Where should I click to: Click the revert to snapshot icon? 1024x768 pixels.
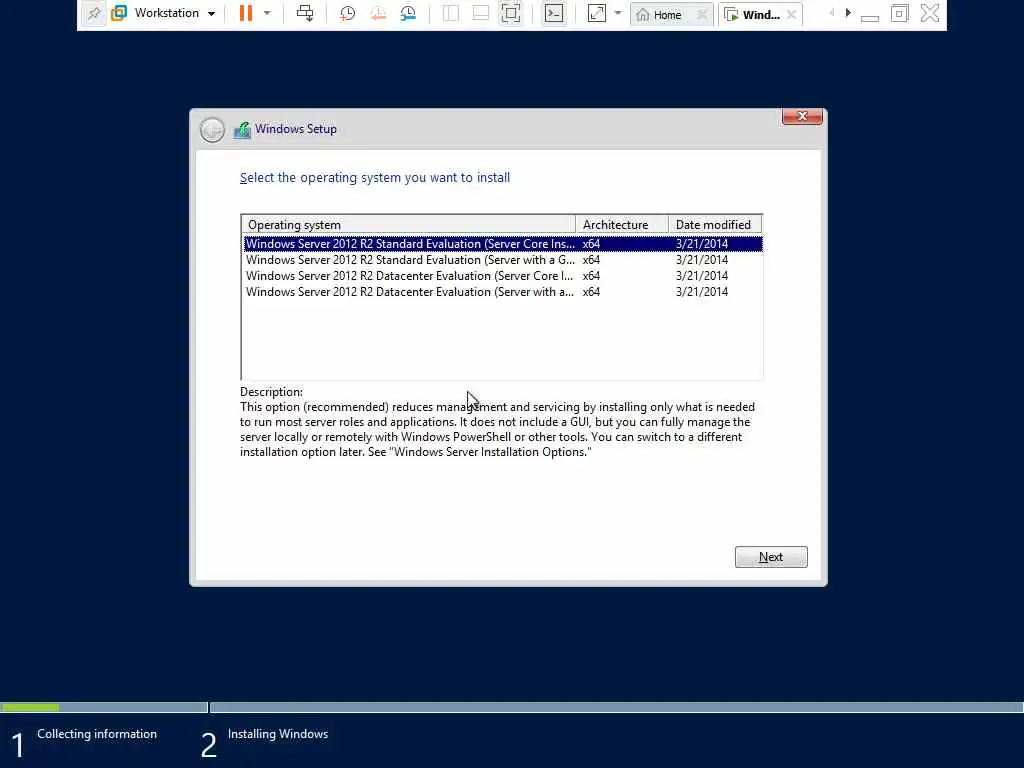pos(378,13)
